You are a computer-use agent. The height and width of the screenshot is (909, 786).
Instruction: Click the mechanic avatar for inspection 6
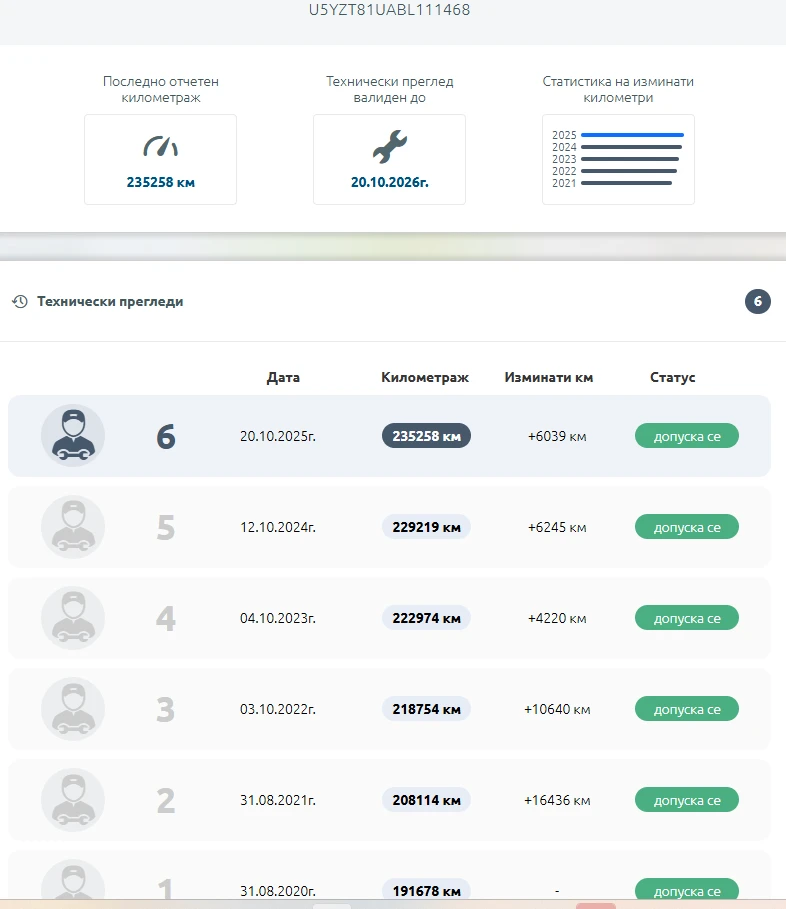[x=72, y=436]
